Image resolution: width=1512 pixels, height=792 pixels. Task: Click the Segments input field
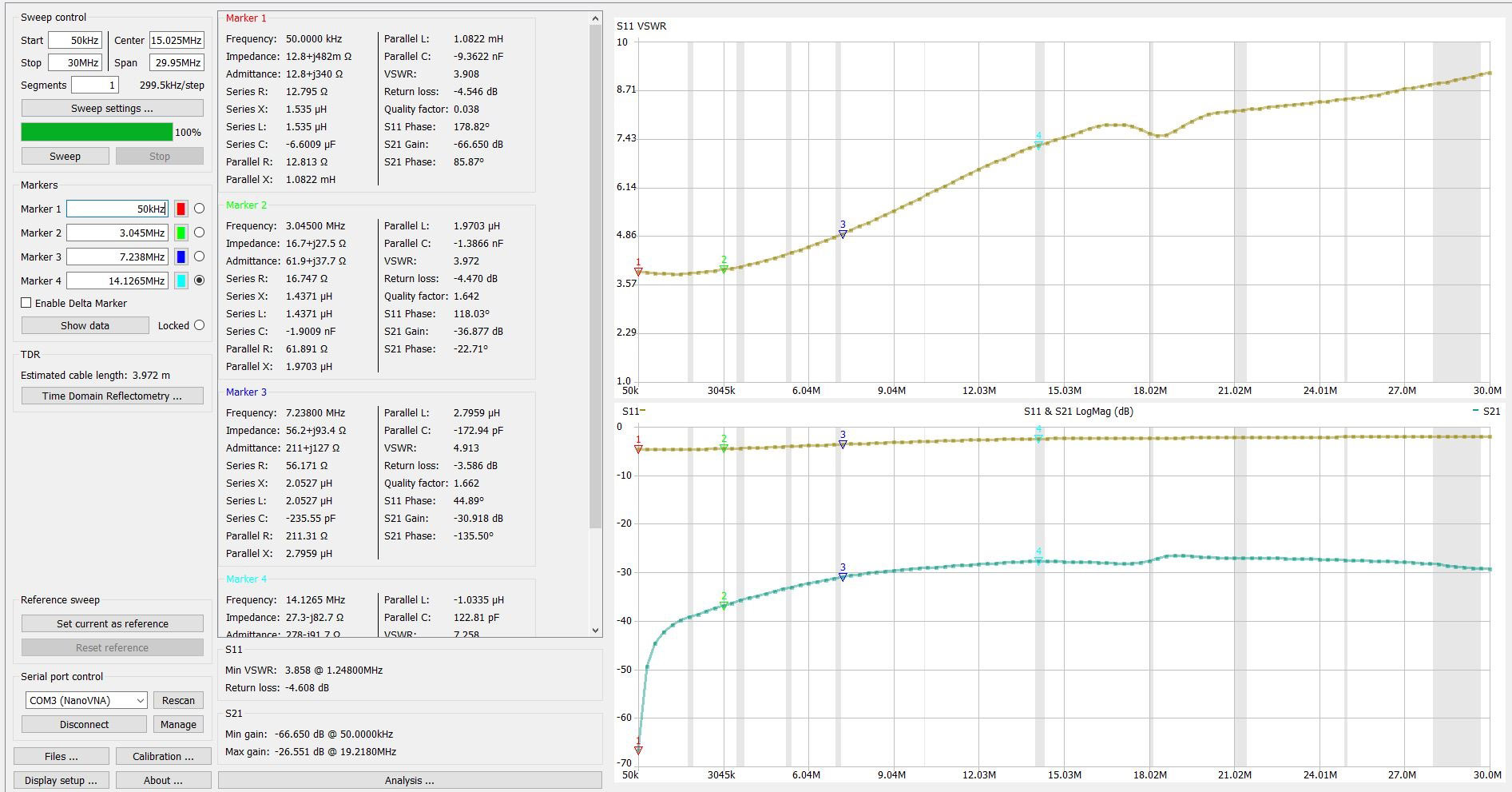pyautogui.click(x=95, y=85)
